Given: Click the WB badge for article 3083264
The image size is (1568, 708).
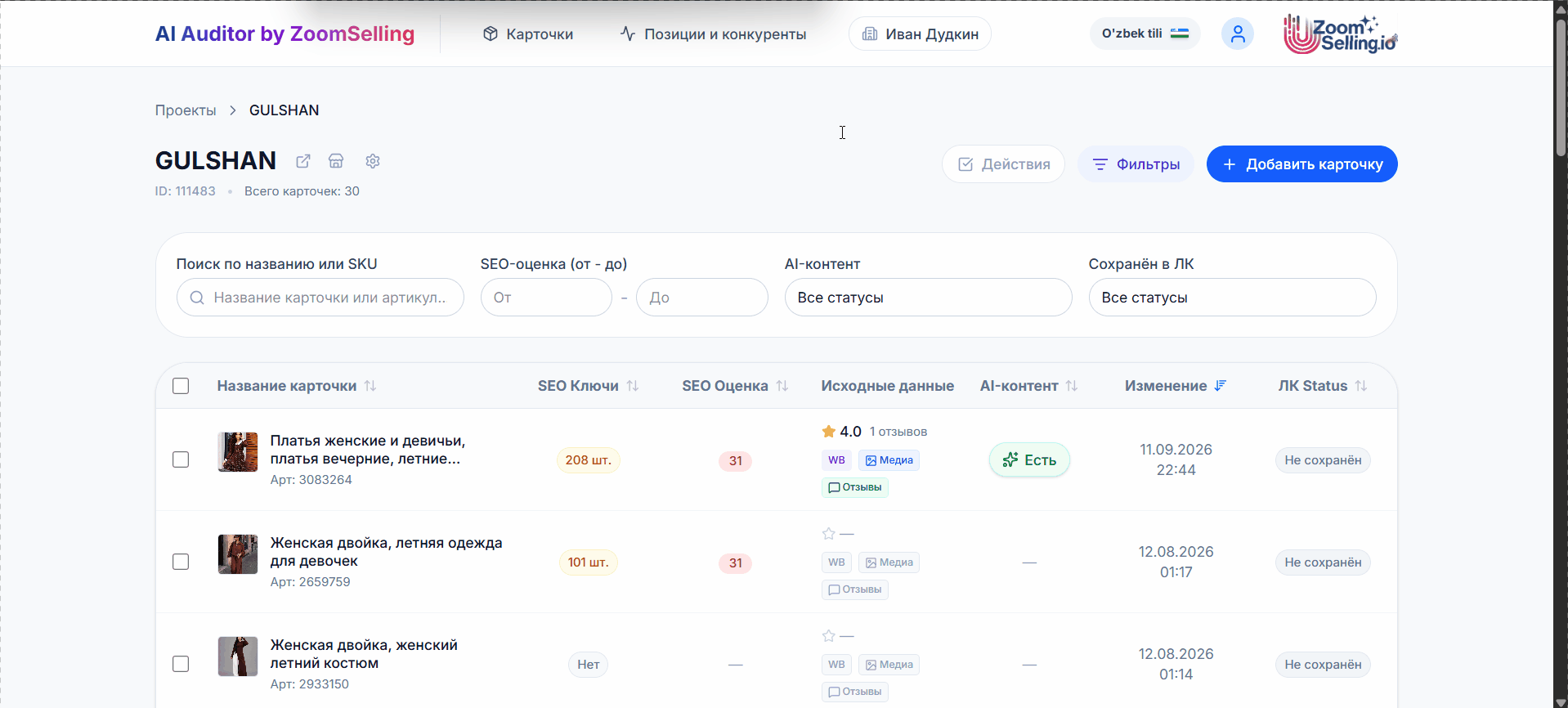Looking at the screenshot, I should coord(836,460).
